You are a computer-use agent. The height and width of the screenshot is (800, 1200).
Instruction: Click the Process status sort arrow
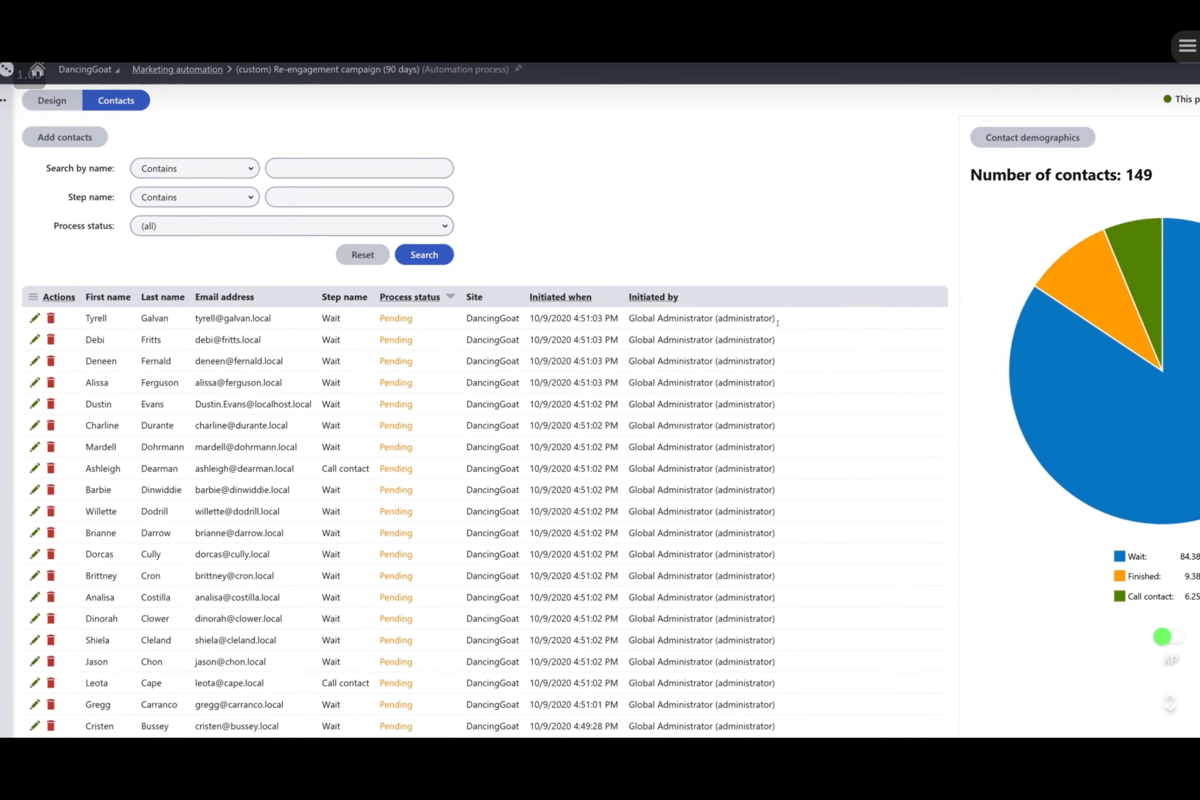[x=450, y=297]
